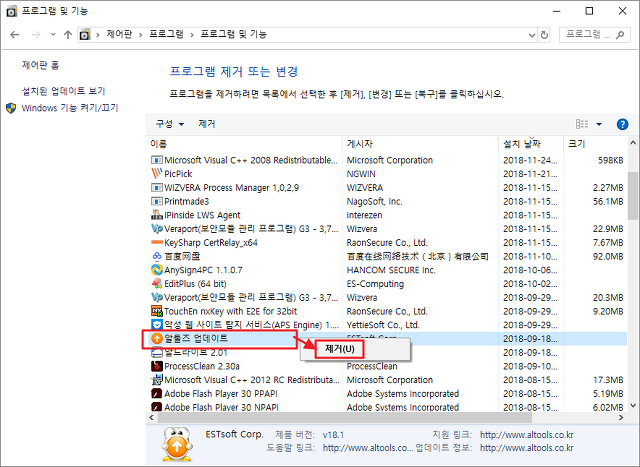Select the Printmade3 icon
Screen dimensions: 640x467
[x=157, y=201]
